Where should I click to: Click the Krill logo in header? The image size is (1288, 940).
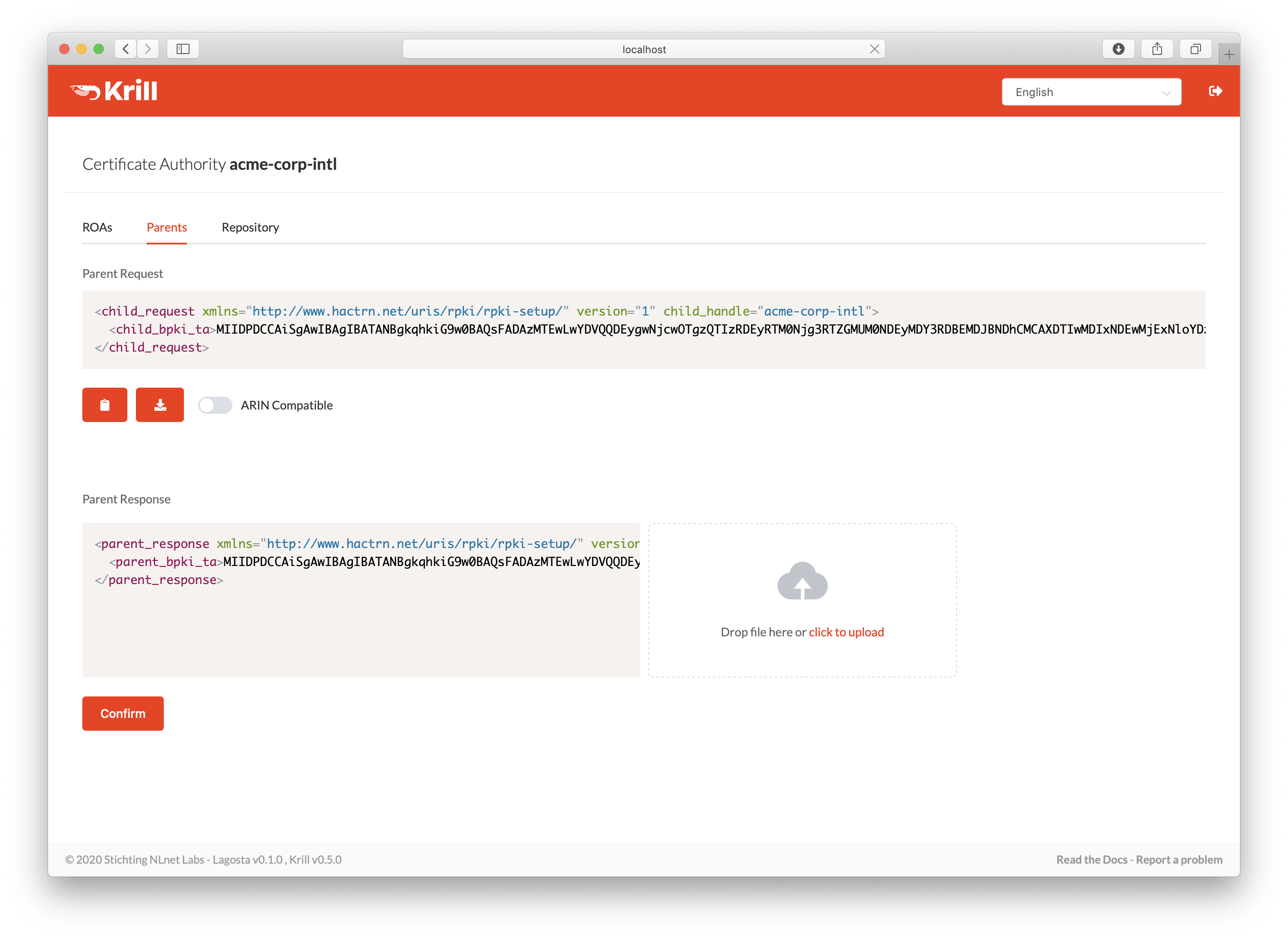click(x=114, y=91)
